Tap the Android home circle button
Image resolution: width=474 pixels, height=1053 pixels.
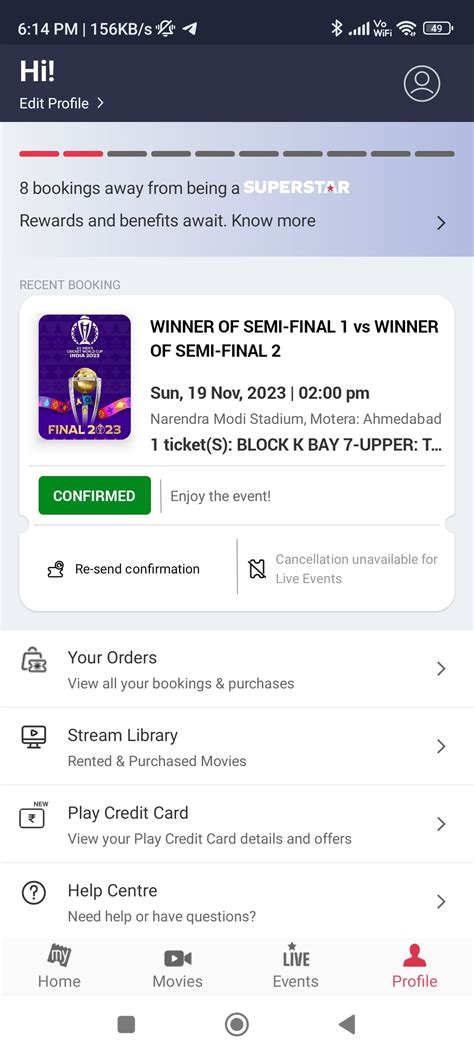click(x=236, y=1024)
